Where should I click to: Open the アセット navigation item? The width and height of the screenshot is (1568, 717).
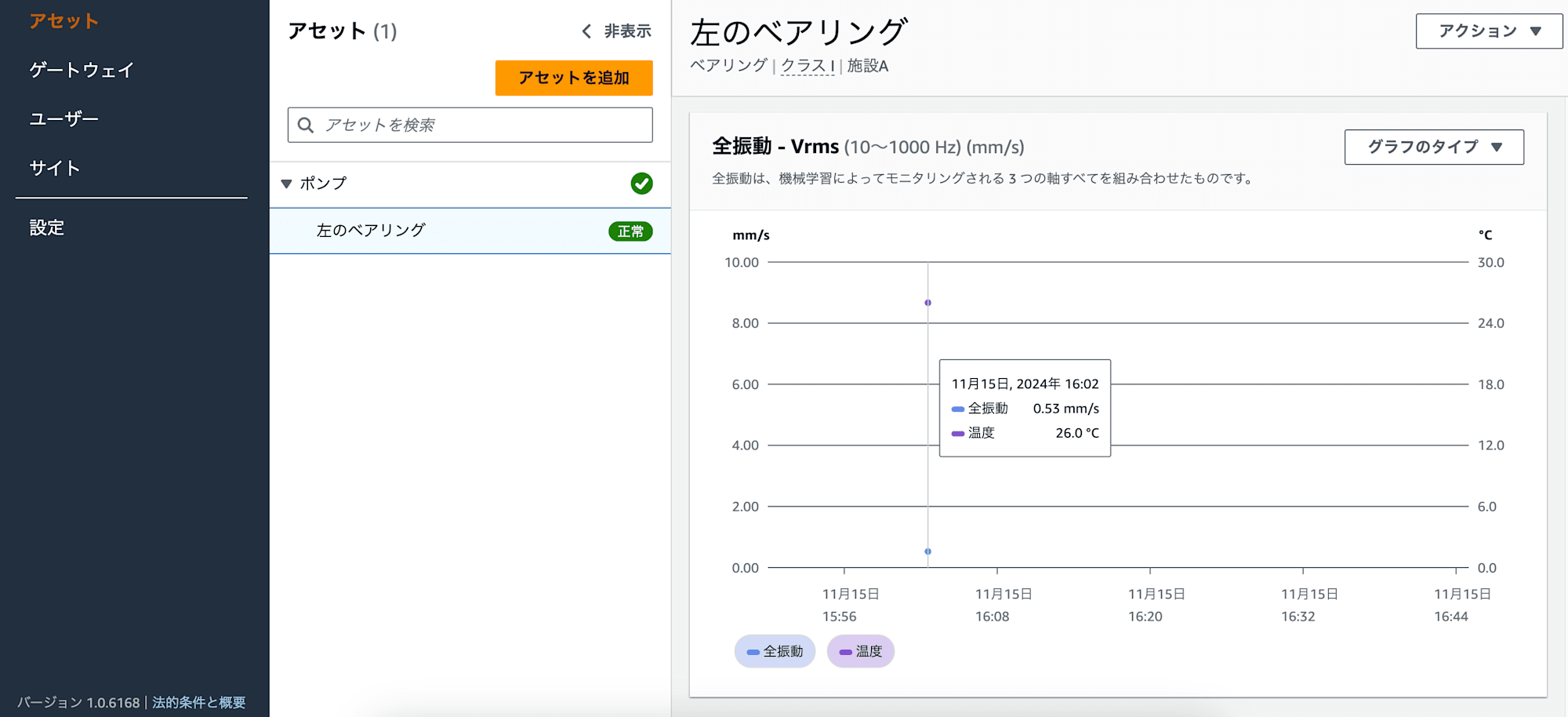[x=64, y=21]
